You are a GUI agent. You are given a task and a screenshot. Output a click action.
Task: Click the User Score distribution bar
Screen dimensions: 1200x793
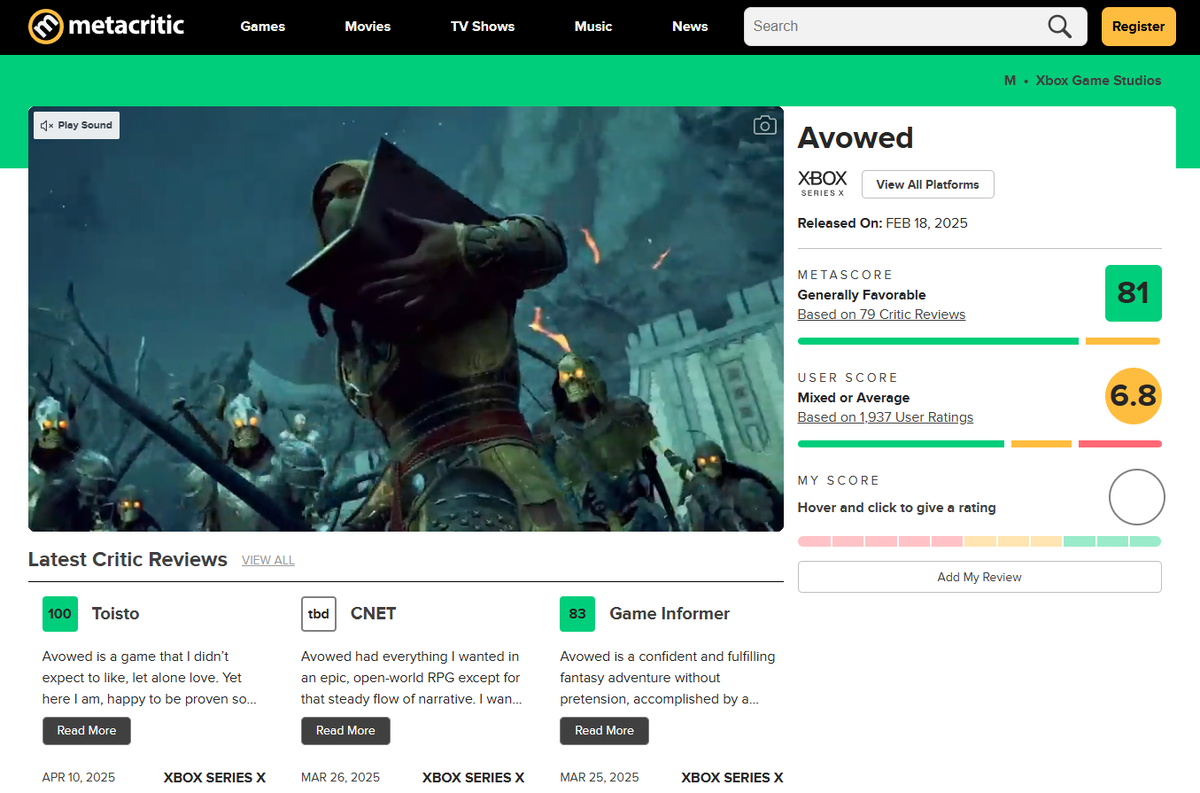point(980,444)
